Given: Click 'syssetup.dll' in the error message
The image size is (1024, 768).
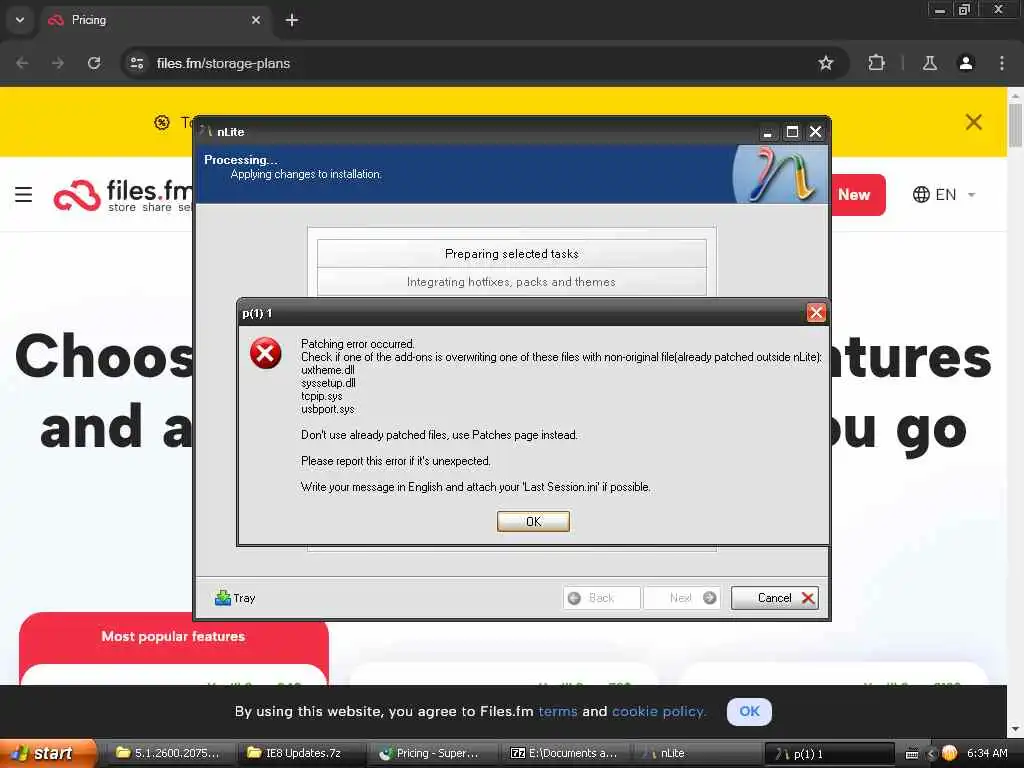Looking at the screenshot, I should pos(328,383).
